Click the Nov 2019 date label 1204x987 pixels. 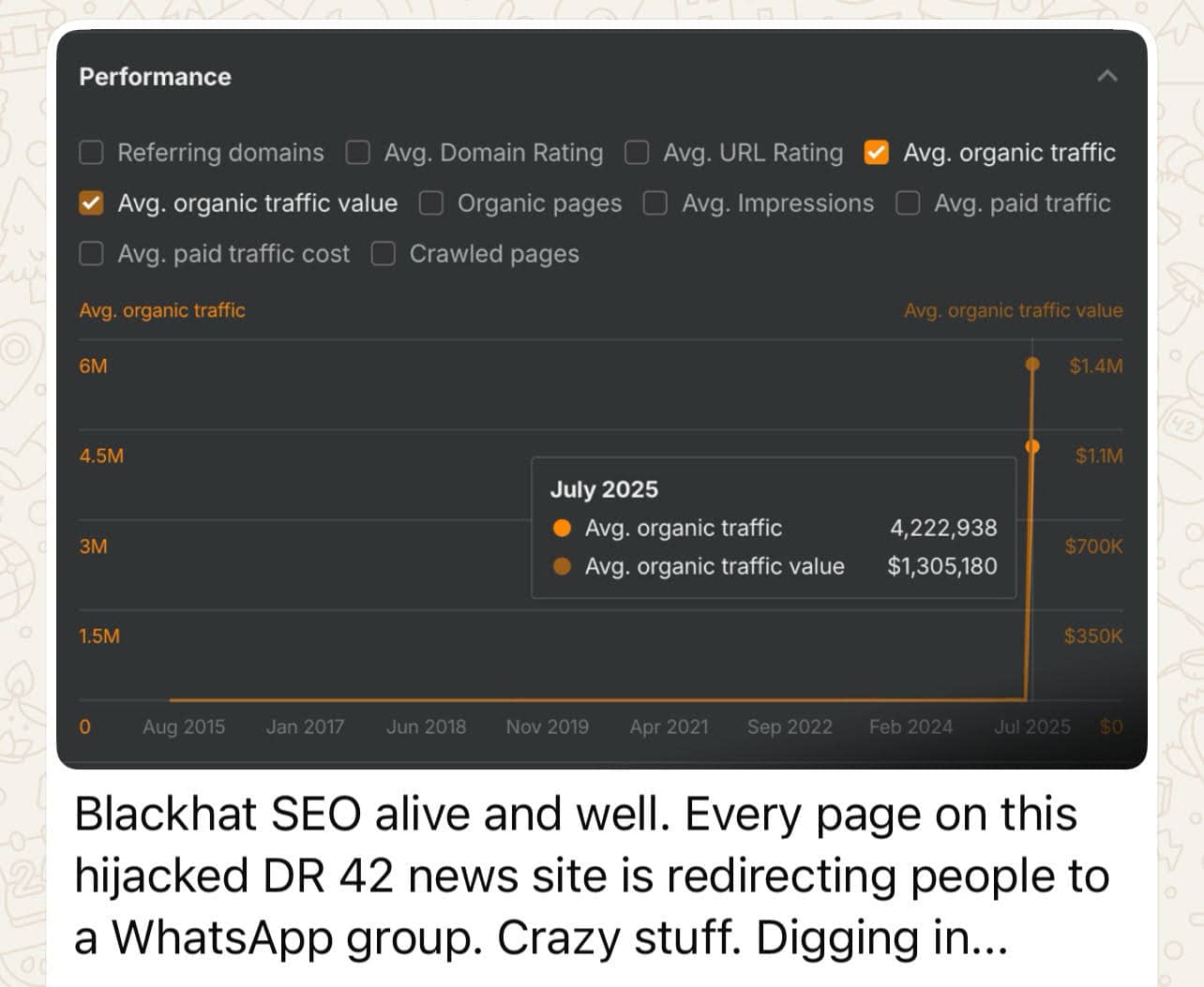point(548,726)
